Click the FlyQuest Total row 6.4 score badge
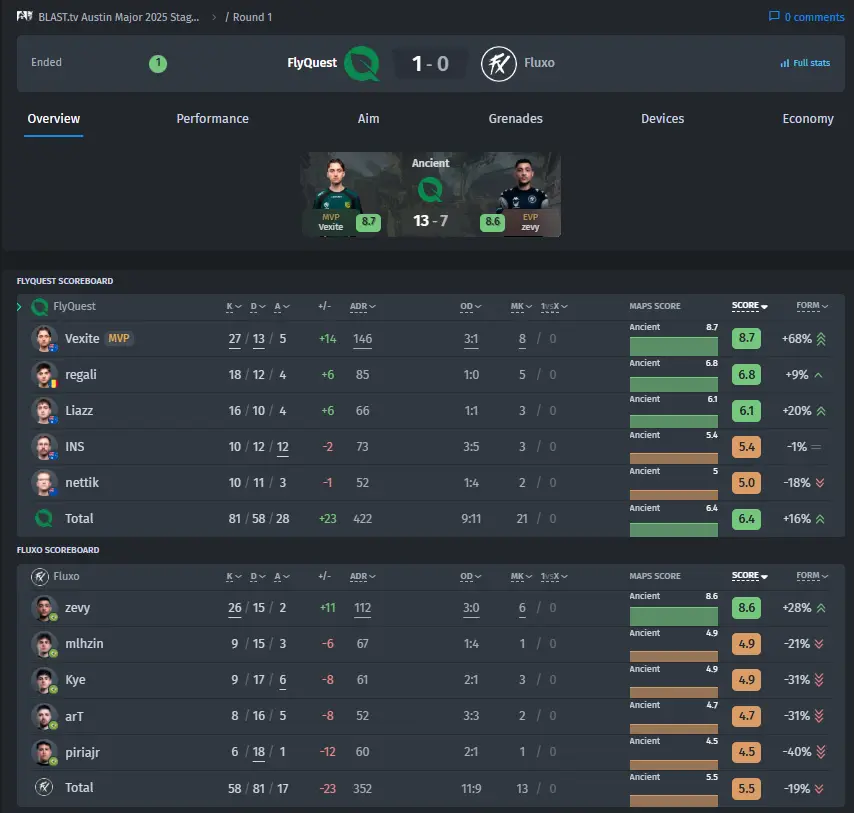 click(746, 519)
